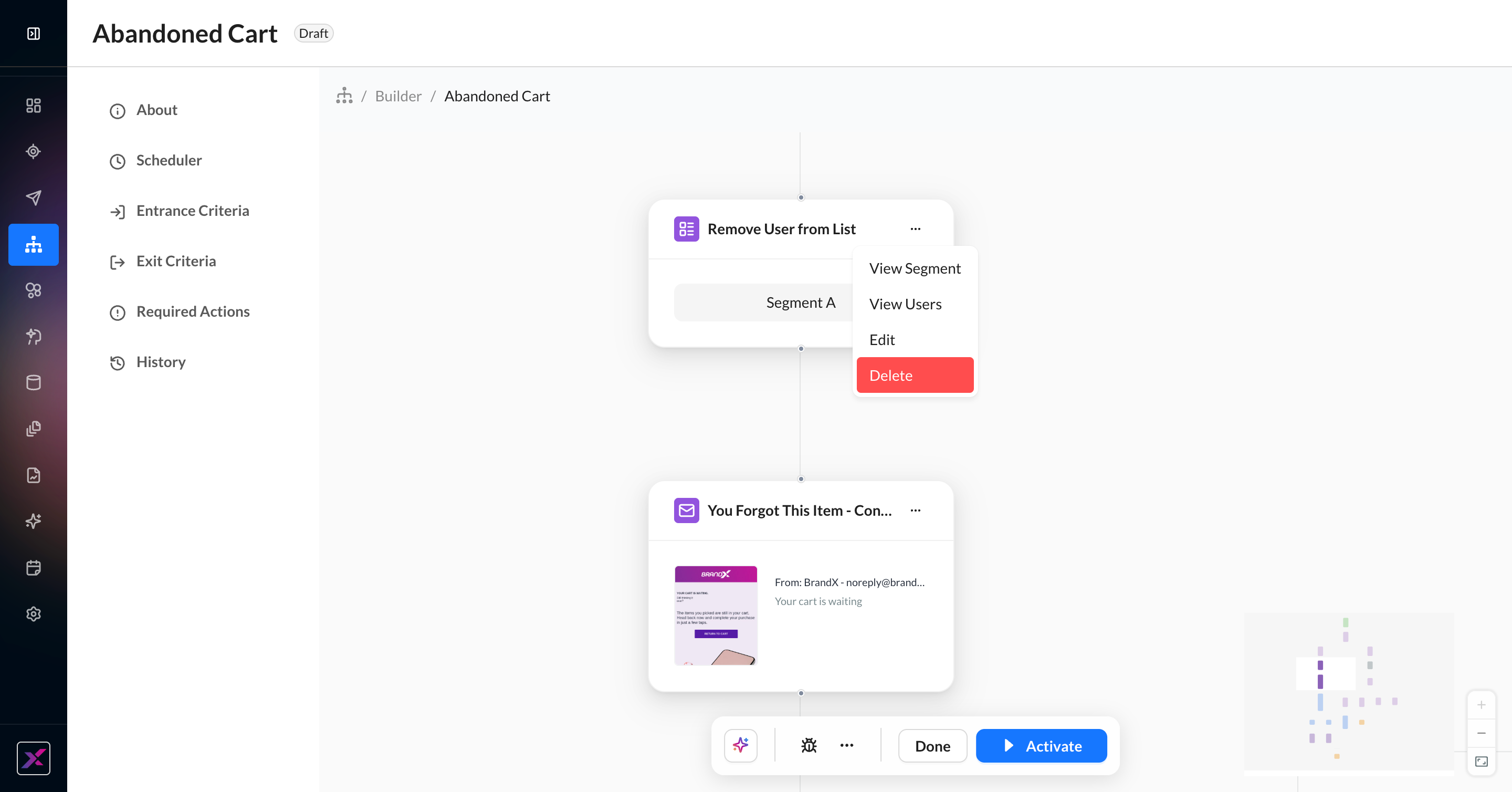Go to Builder in the breadcrumb
Viewport: 1512px width, 792px height.
(398, 96)
